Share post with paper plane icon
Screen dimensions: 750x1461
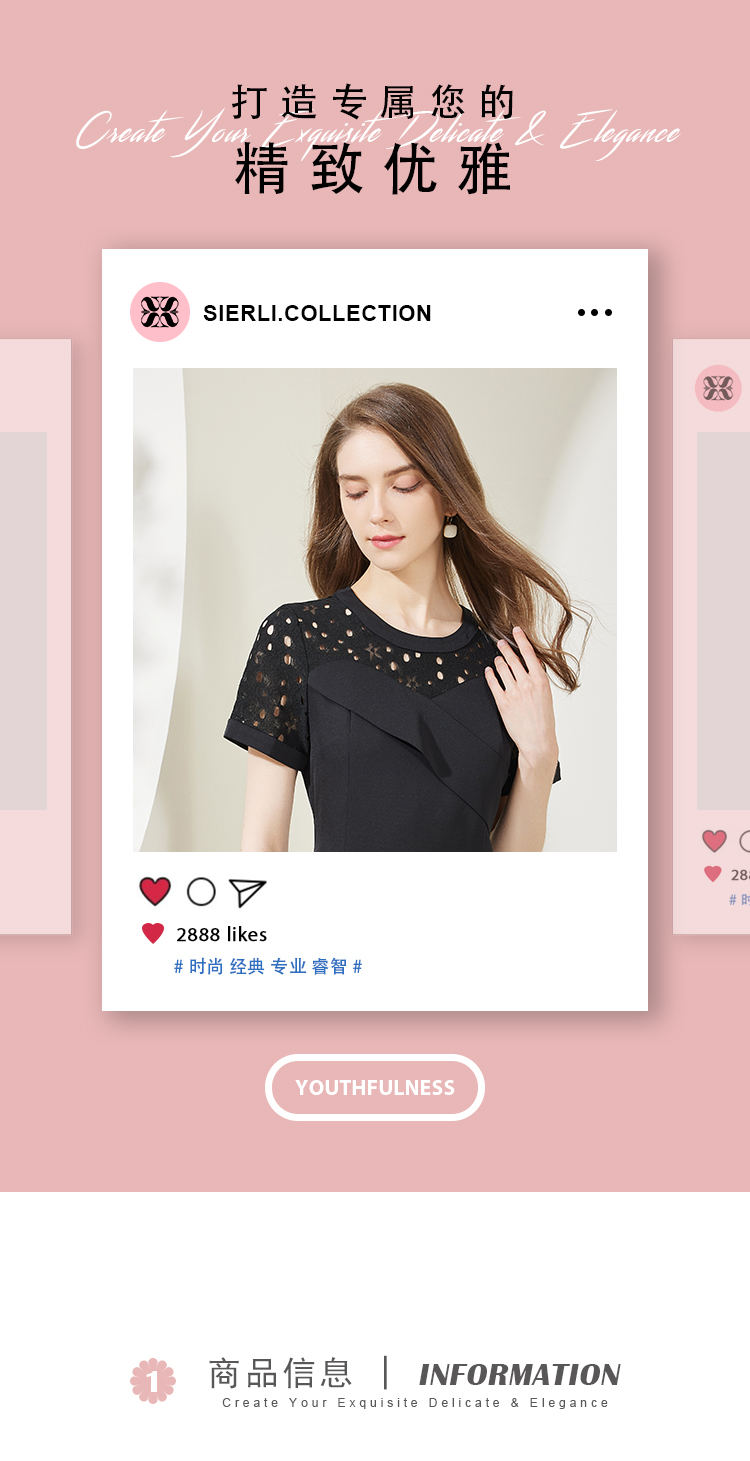[247, 892]
